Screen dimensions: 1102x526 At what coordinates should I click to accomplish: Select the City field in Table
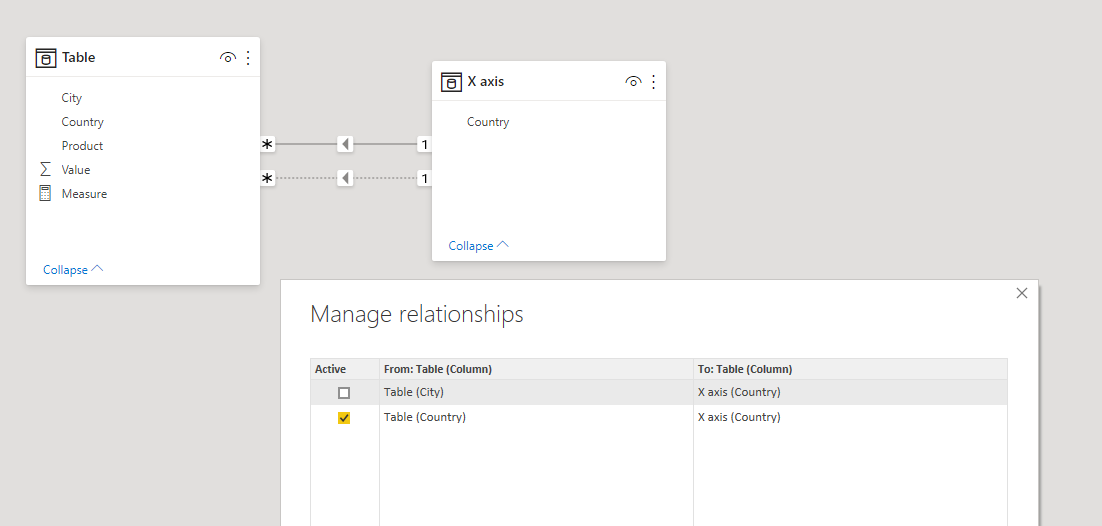[72, 98]
